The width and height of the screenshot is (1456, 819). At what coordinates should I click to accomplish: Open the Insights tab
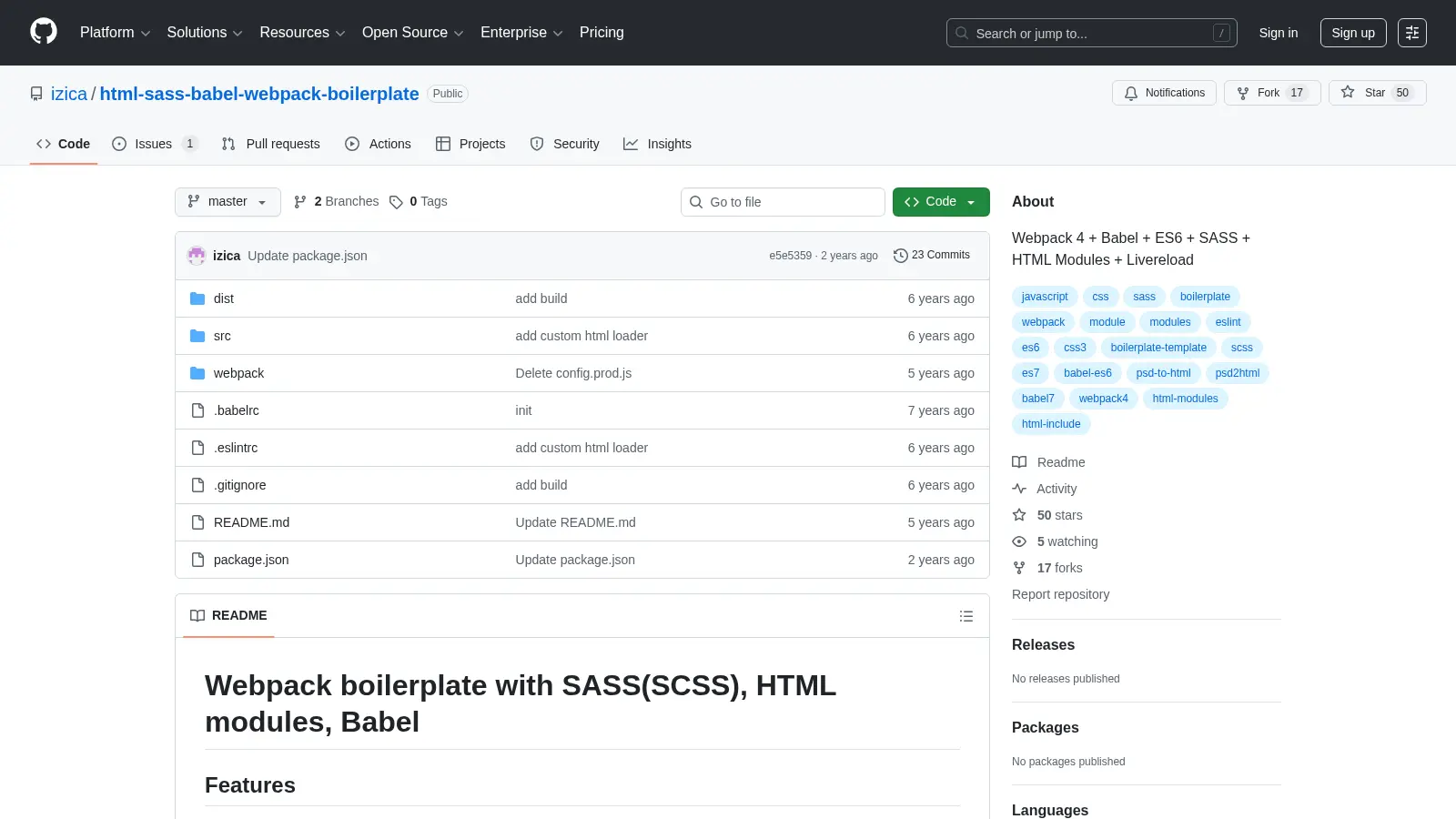point(657,144)
